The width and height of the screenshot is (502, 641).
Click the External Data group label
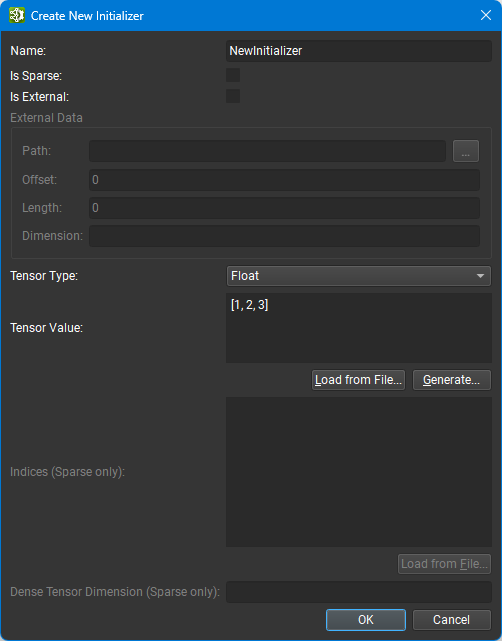tap(46, 118)
